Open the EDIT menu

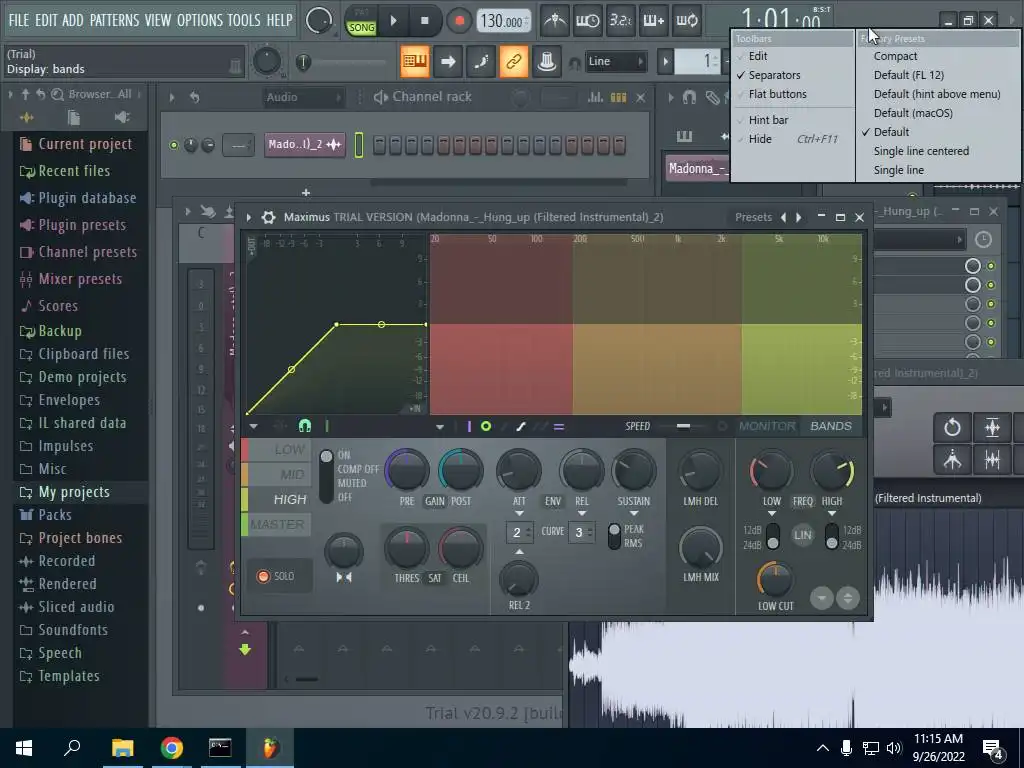(x=46, y=20)
